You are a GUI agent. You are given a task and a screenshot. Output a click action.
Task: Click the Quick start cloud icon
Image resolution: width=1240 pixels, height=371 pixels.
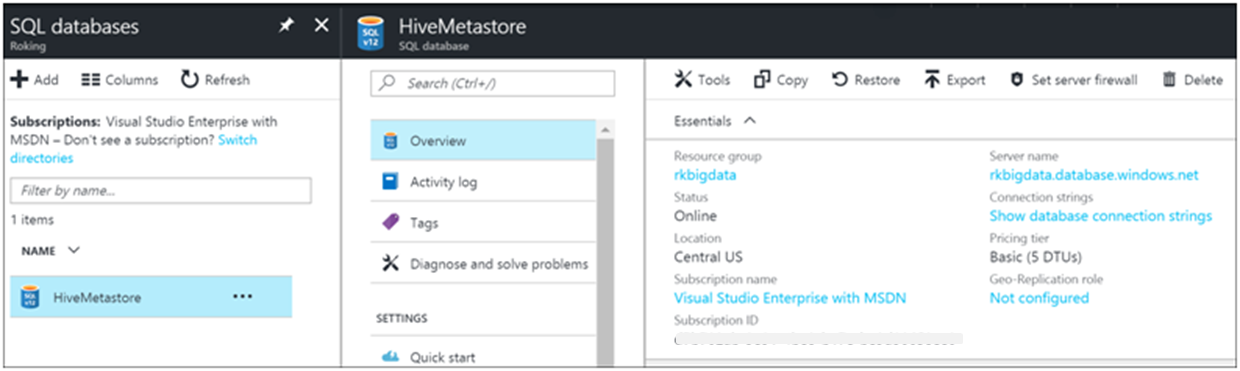(391, 357)
